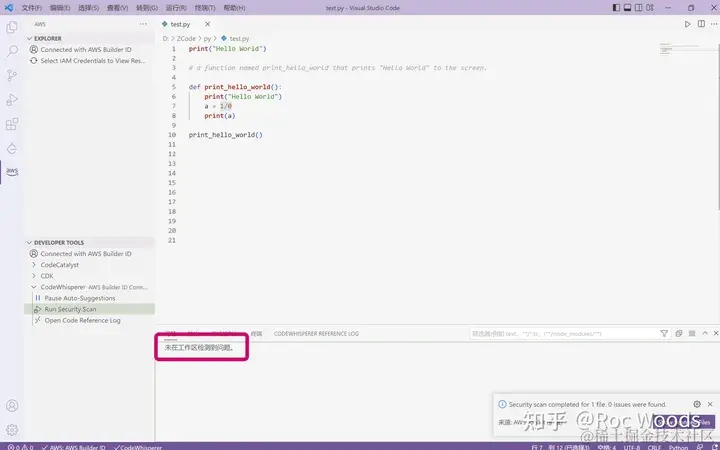This screenshot has height=450, width=720.
Task: Select the AWS toolkit icon in activity bar
Action: point(12,172)
